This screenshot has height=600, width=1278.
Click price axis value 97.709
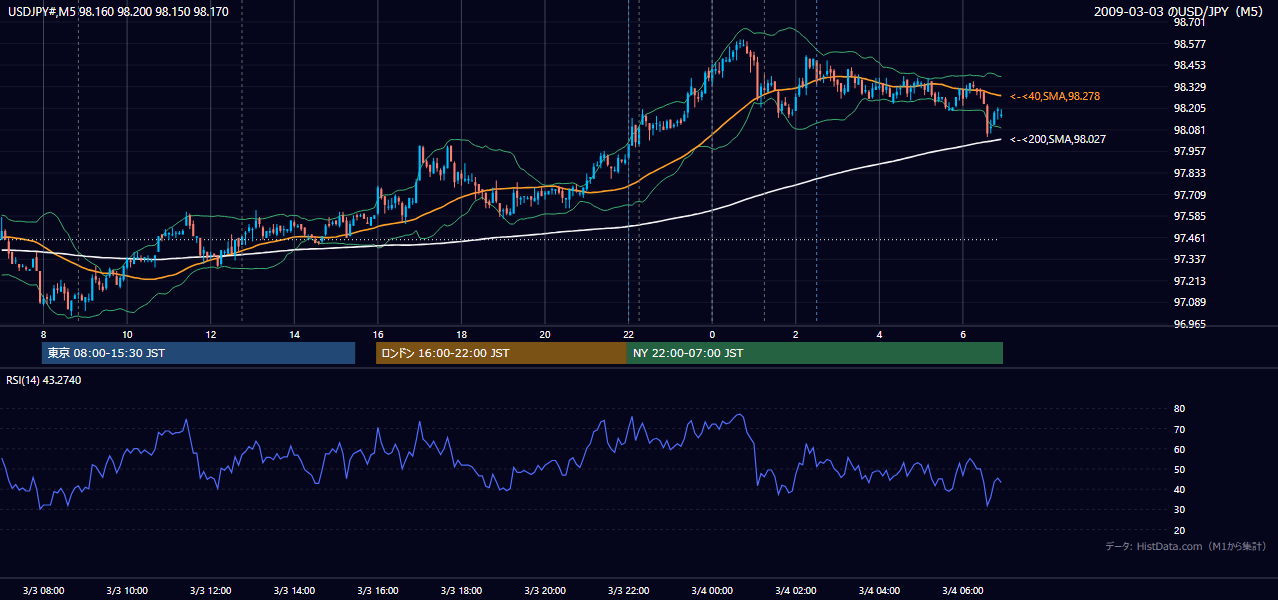click(x=1190, y=195)
